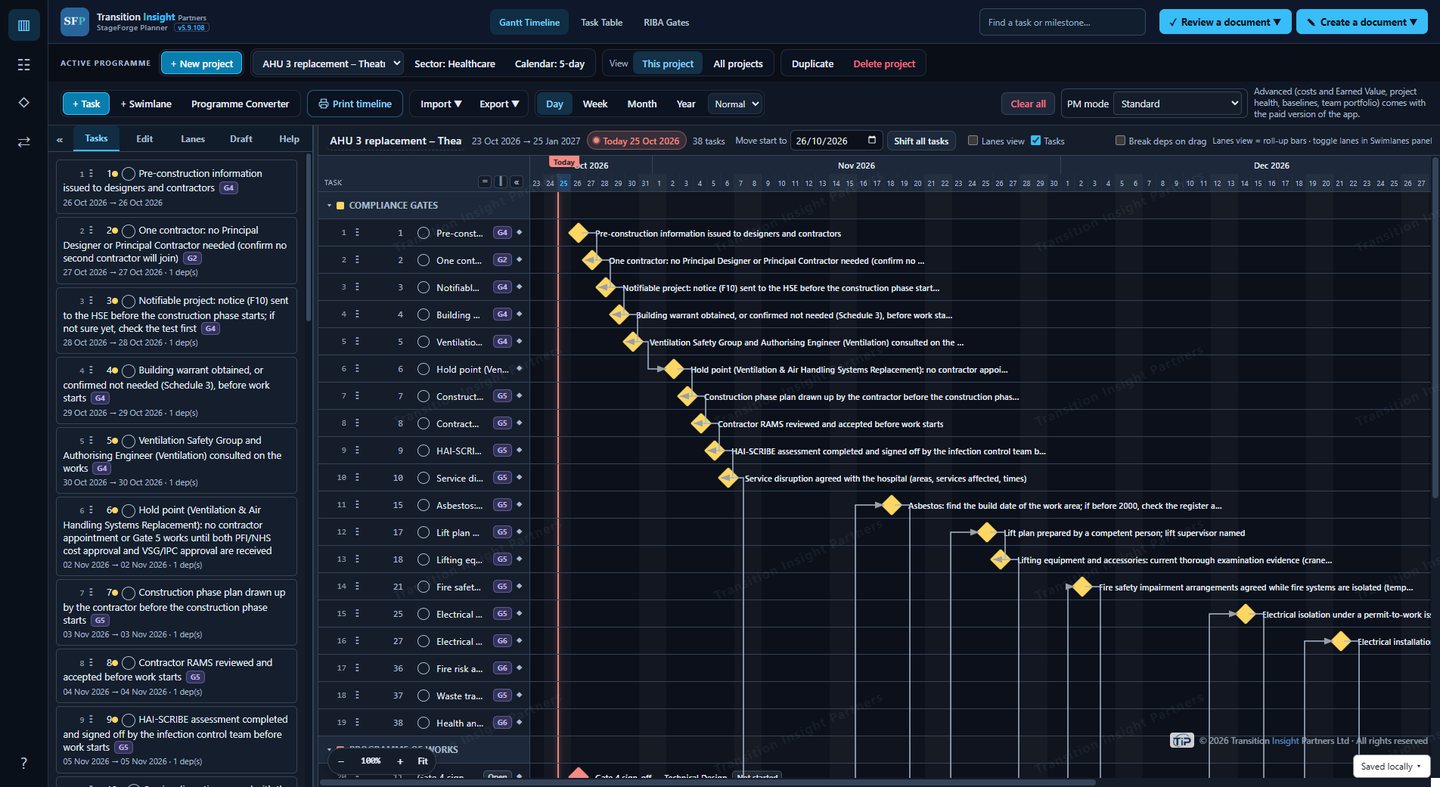Viewport: 1440px width, 787px height.
Task: Click the equals icon in TASK header
Action: pyautogui.click(x=485, y=182)
